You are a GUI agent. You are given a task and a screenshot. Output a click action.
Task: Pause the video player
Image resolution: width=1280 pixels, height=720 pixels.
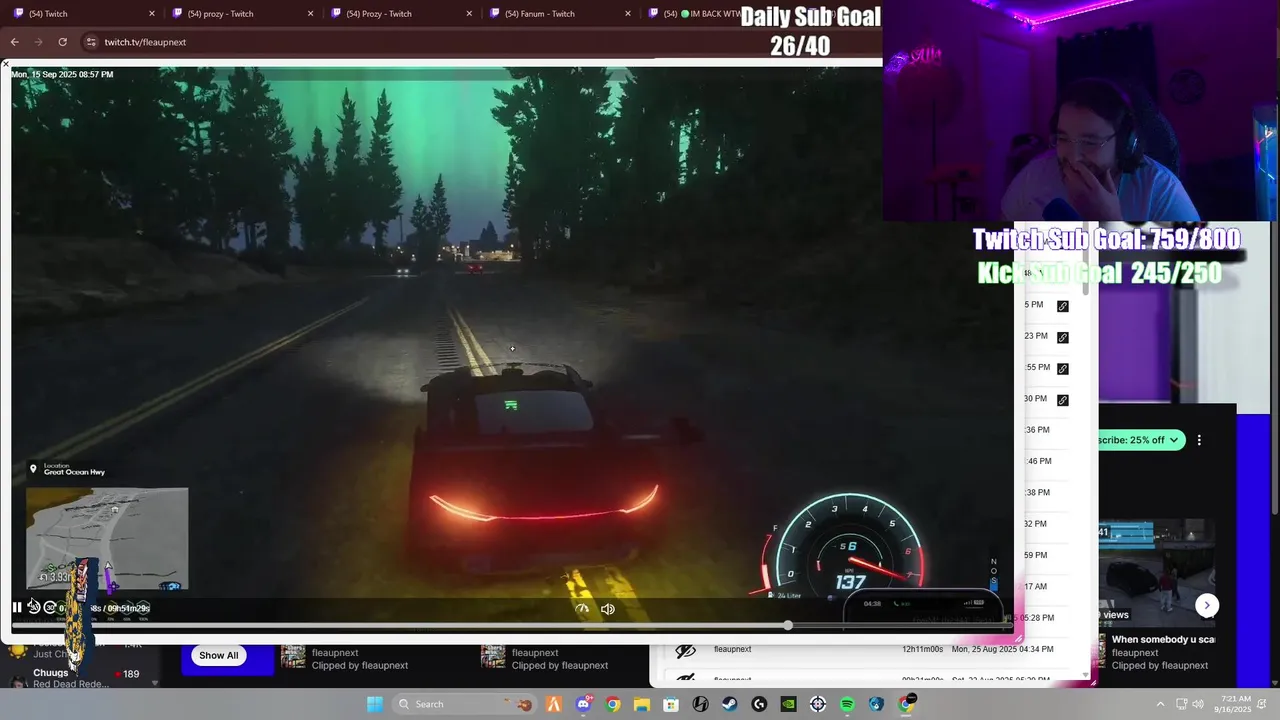[x=17, y=607]
